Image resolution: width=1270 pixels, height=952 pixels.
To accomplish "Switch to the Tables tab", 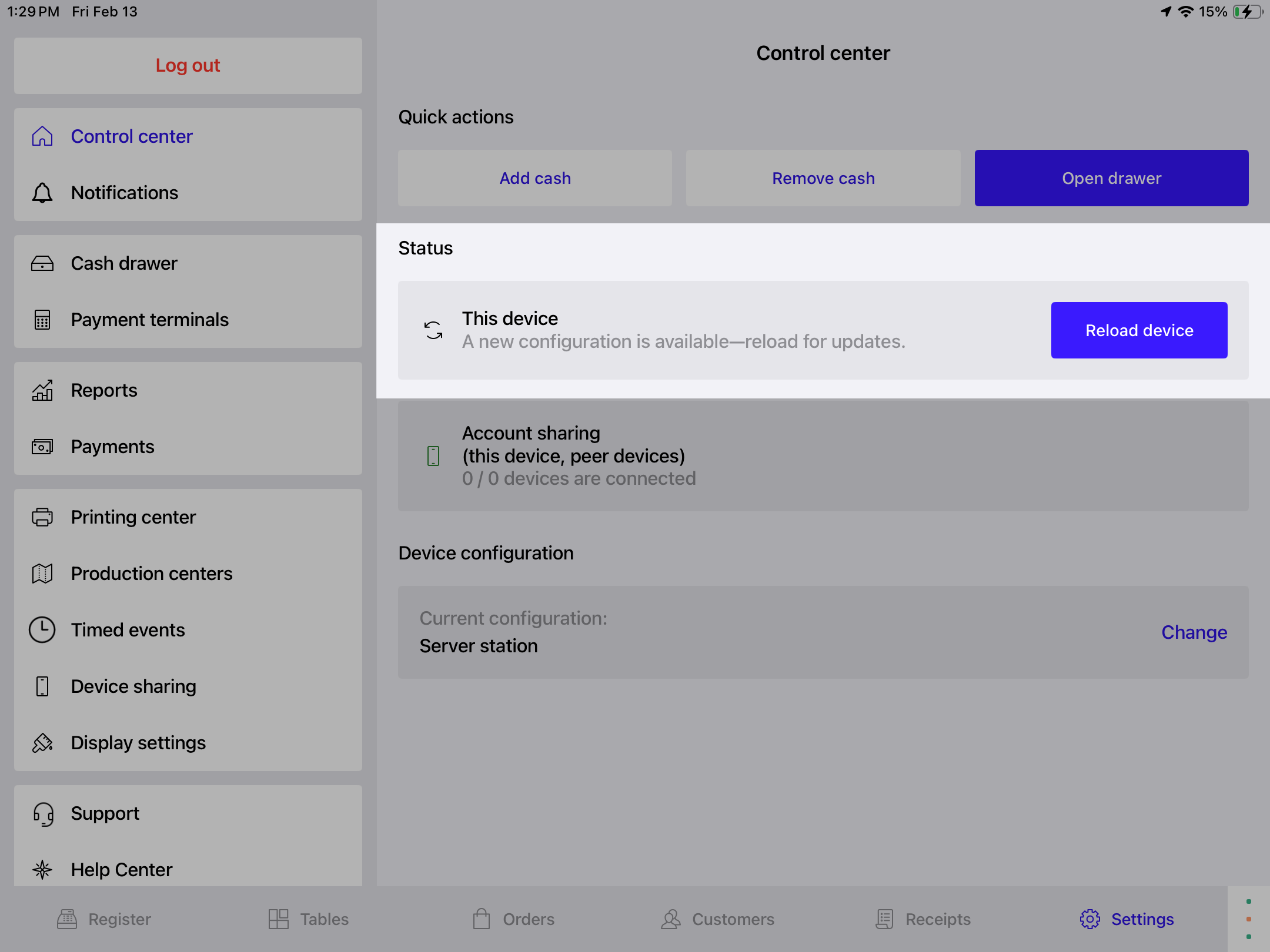I will (x=308, y=919).
